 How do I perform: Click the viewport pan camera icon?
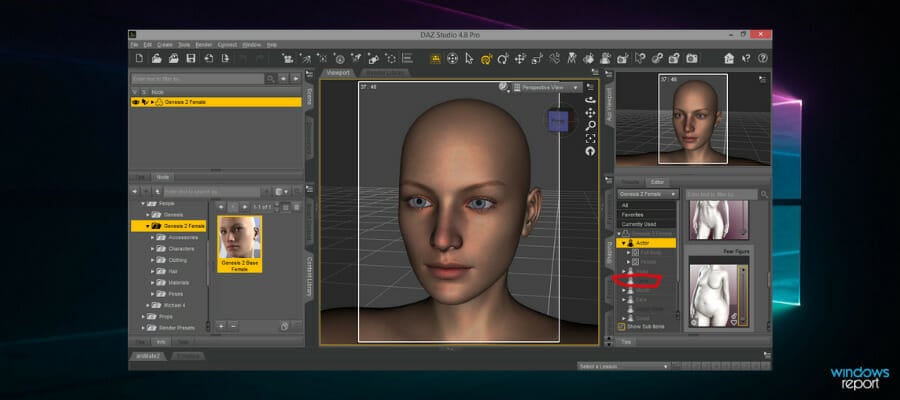590,112
